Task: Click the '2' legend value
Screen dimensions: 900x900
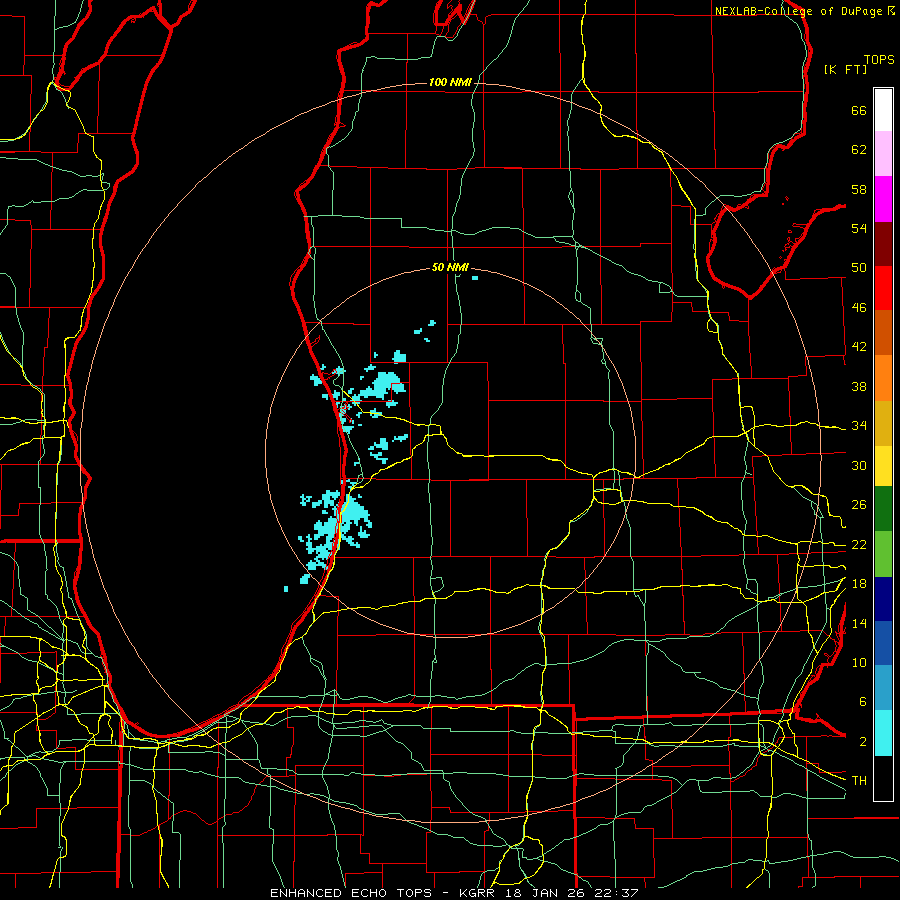Action: coord(862,742)
